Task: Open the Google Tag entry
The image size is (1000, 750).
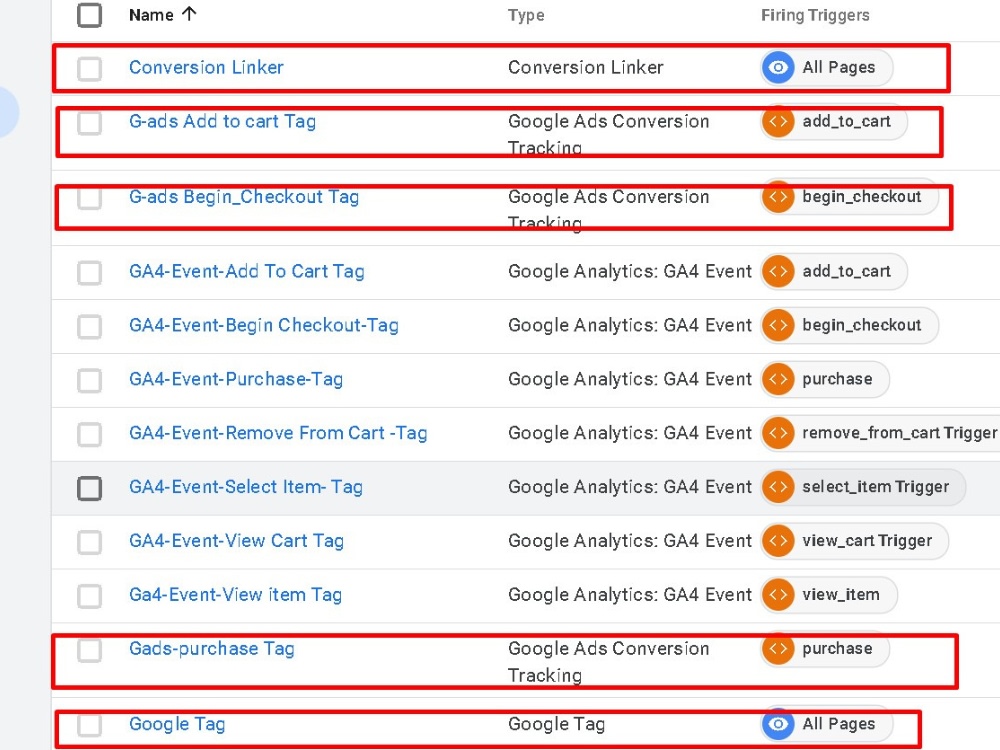Action: tap(177, 724)
